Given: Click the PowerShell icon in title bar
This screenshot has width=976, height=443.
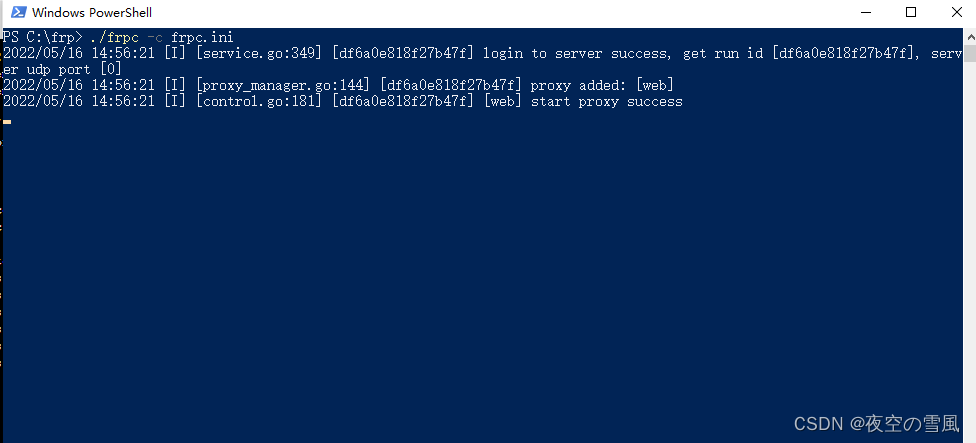Looking at the screenshot, I should pyautogui.click(x=19, y=12).
